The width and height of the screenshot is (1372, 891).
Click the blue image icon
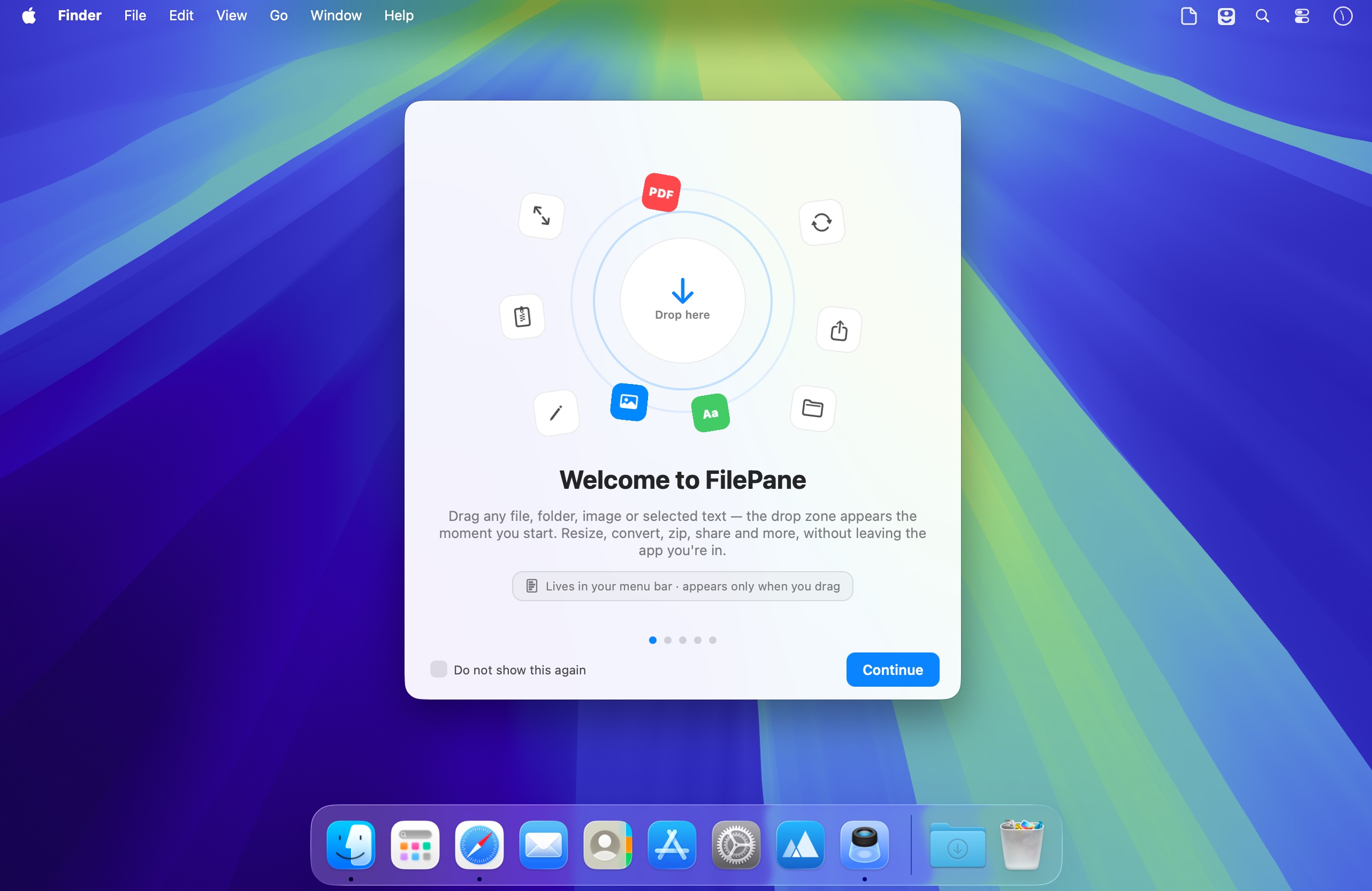[629, 402]
